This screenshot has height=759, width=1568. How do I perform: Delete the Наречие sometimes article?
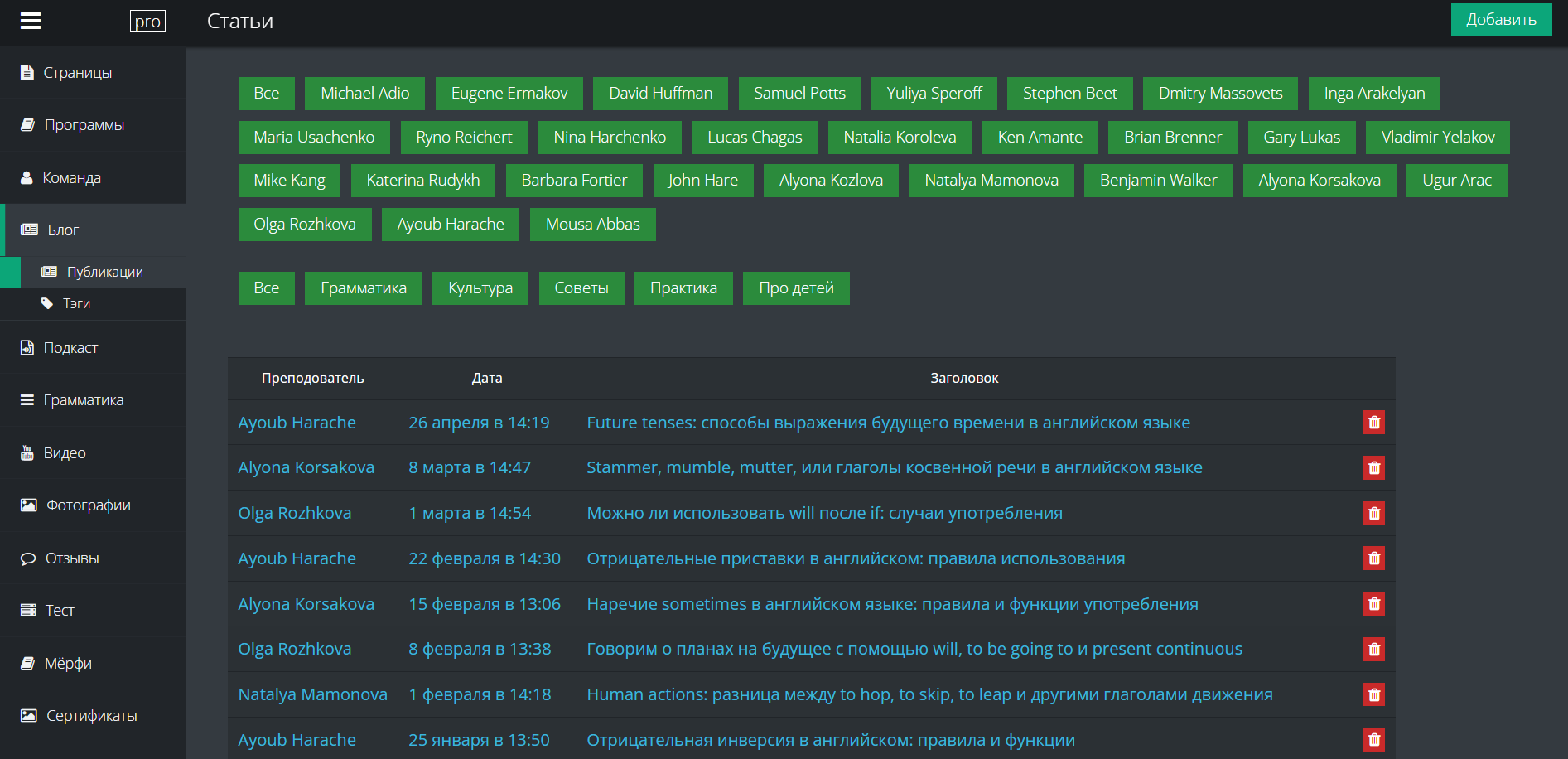[x=1374, y=604]
